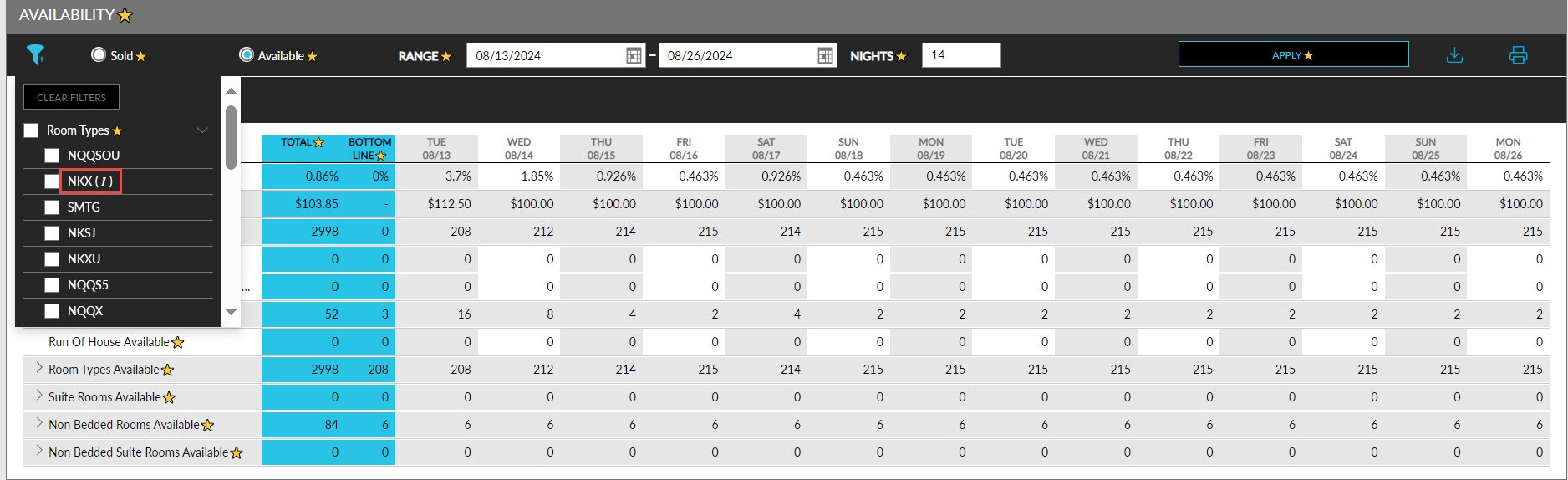
Task: Expand the Room Types Available row
Action: (39, 368)
